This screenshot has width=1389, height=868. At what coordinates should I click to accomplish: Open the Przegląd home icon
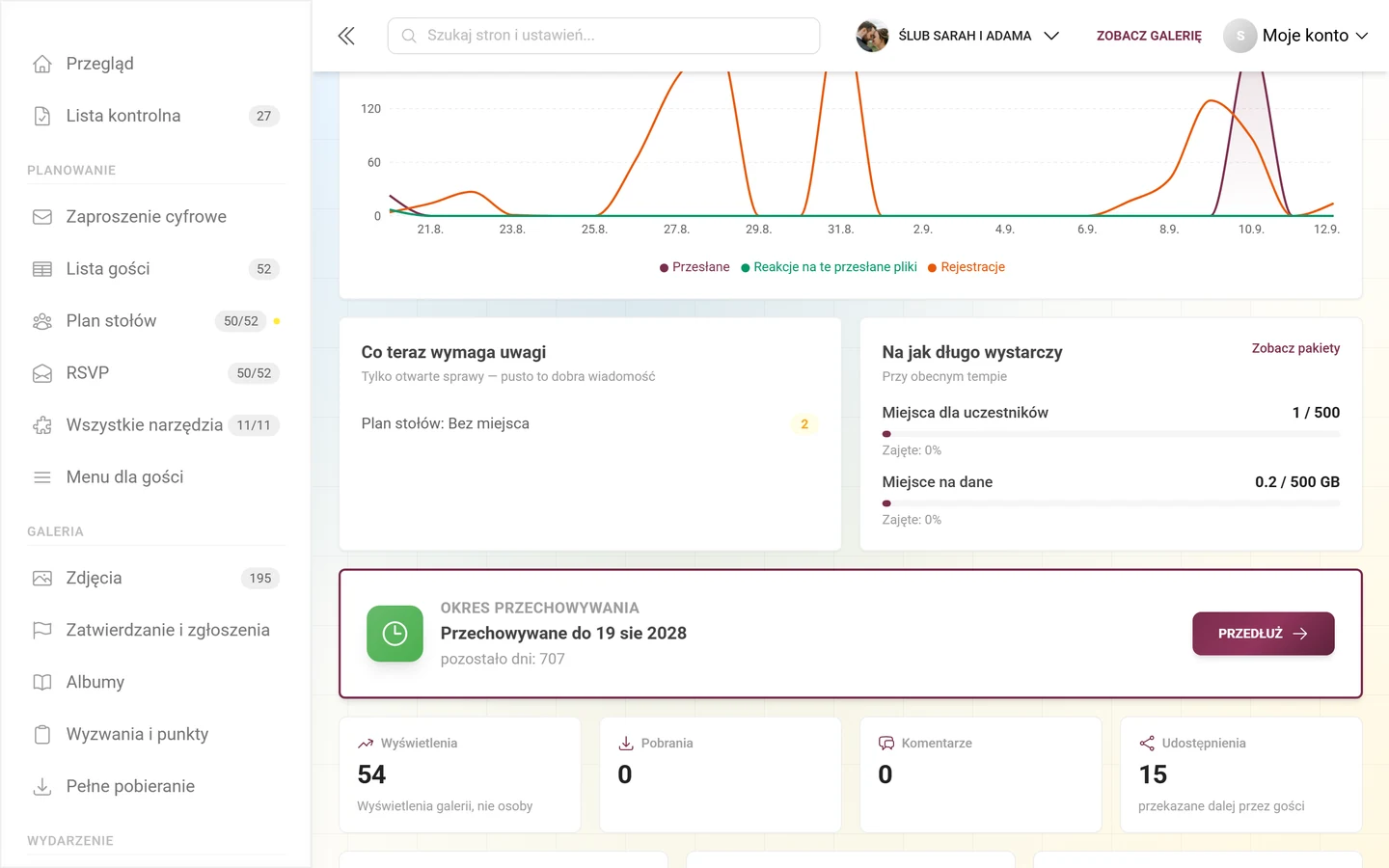pos(42,64)
